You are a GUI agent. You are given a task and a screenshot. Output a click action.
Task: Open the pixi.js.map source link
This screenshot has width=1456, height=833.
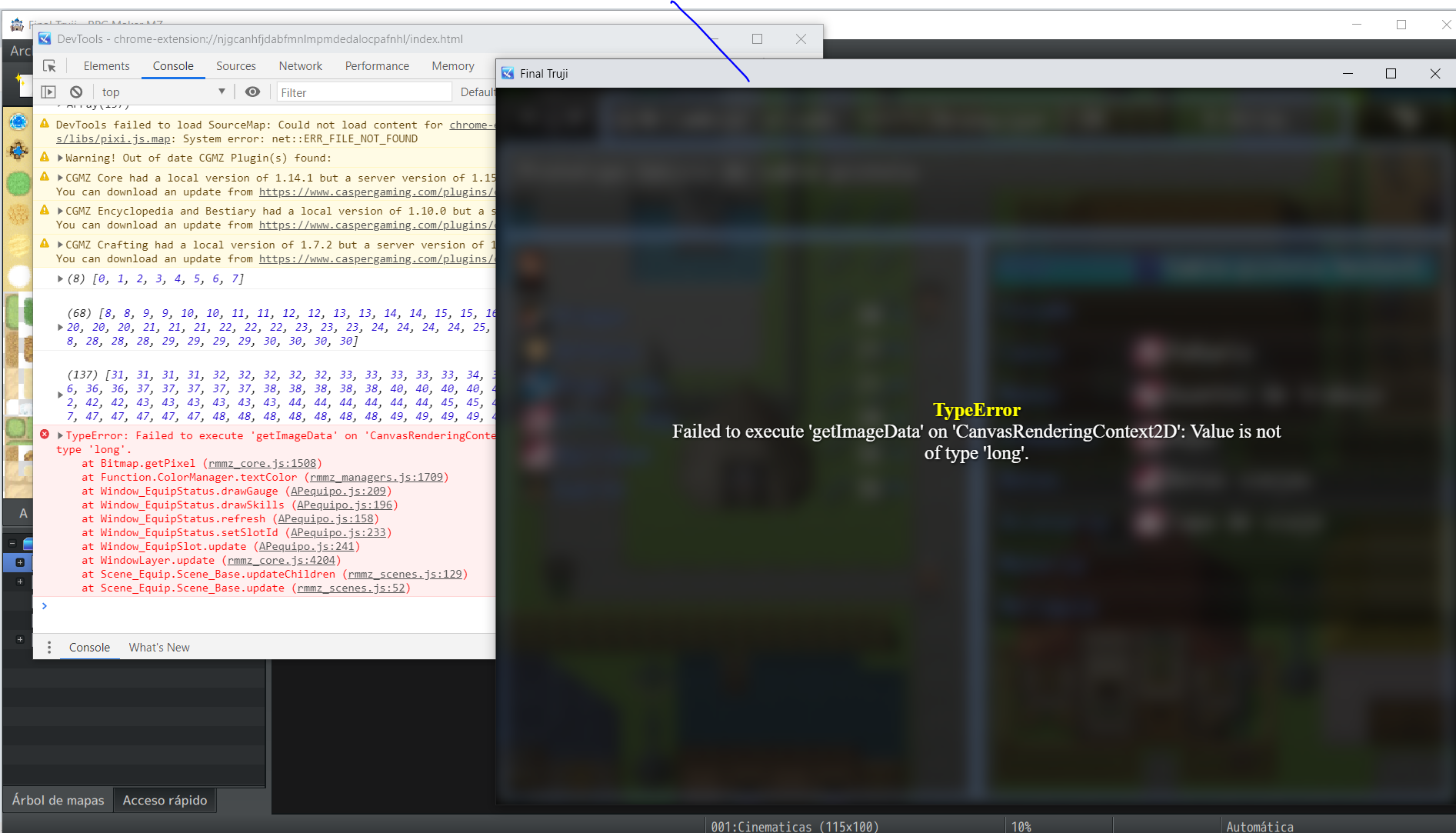coord(113,138)
